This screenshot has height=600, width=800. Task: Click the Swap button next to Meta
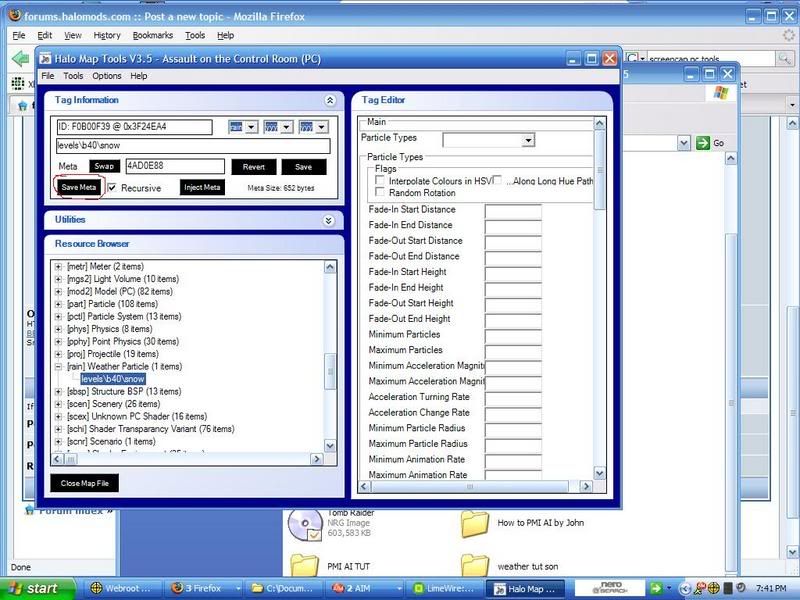(x=104, y=166)
